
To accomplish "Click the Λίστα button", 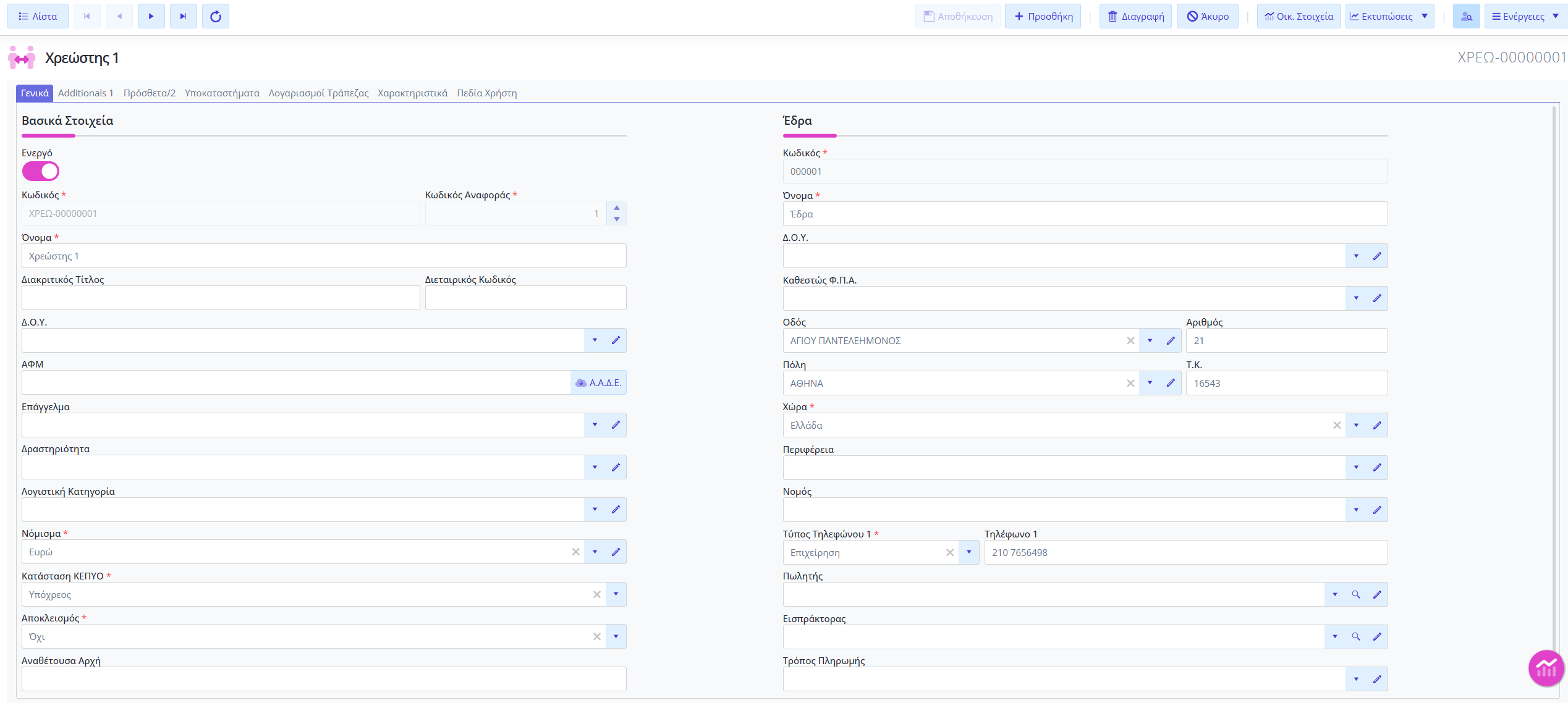I will click(x=38, y=16).
